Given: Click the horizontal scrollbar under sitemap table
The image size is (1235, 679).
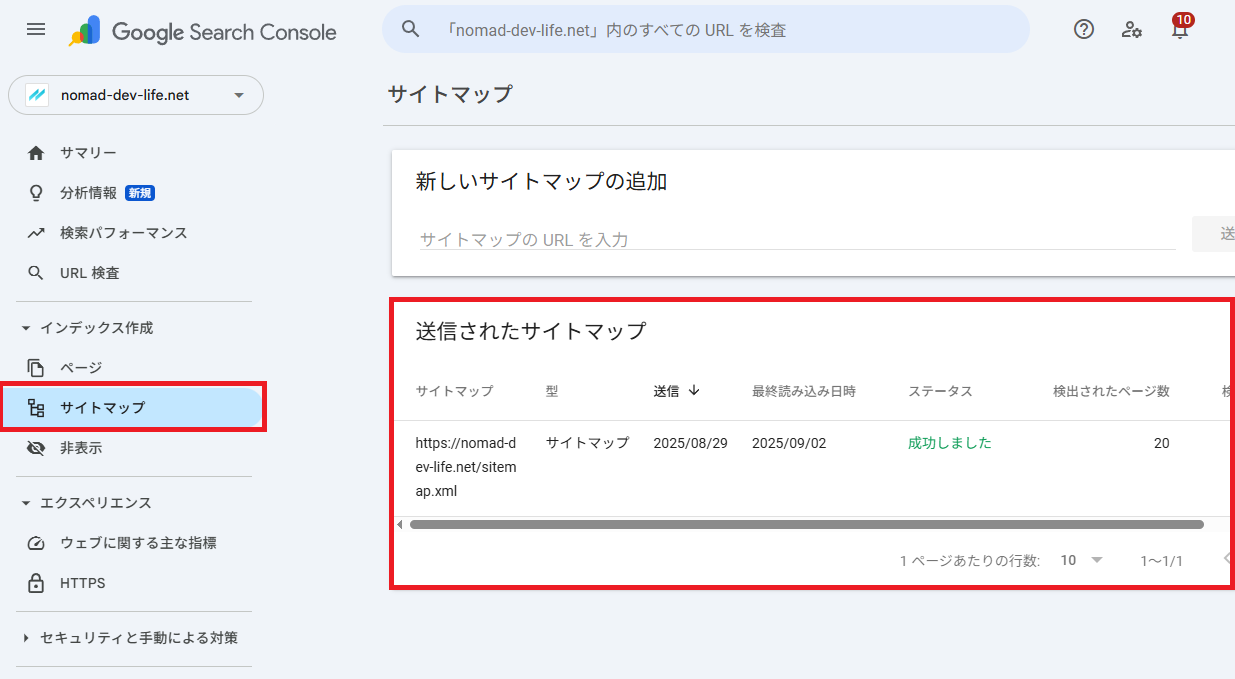Looking at the screenshot, I should pyautogui.click(x=806, y=524).
